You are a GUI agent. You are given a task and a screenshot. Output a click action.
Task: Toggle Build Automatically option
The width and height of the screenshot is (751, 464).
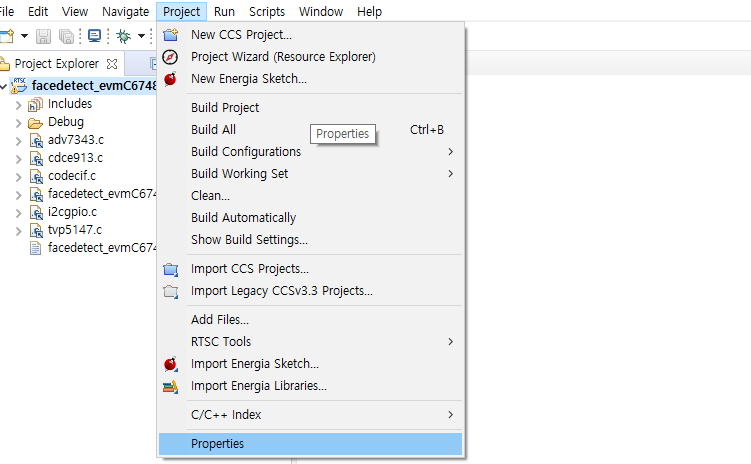click(x=310, y=218)
